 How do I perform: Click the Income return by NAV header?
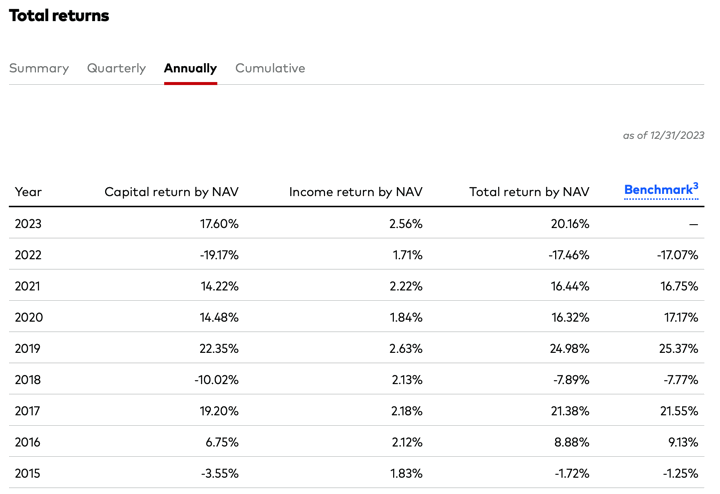(355, 192)
